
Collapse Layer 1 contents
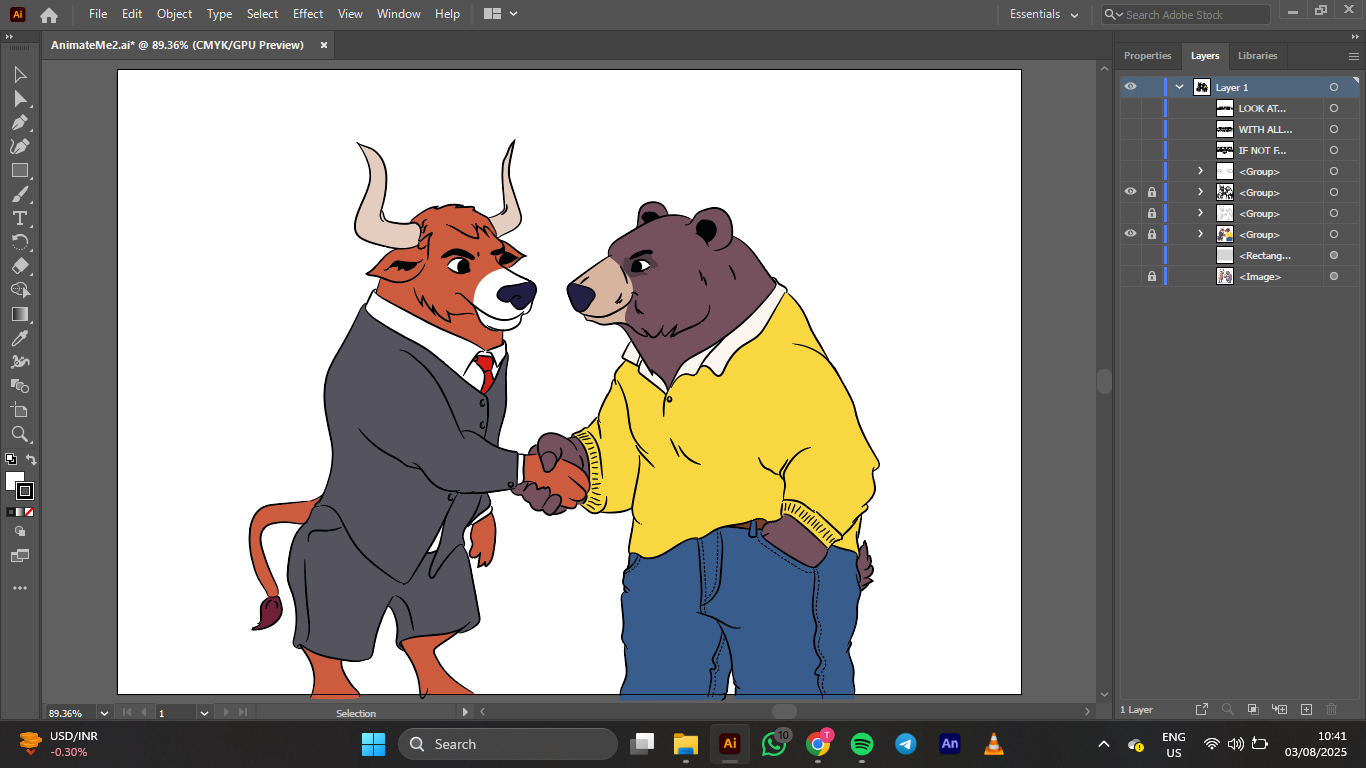tap(1179, 87)
